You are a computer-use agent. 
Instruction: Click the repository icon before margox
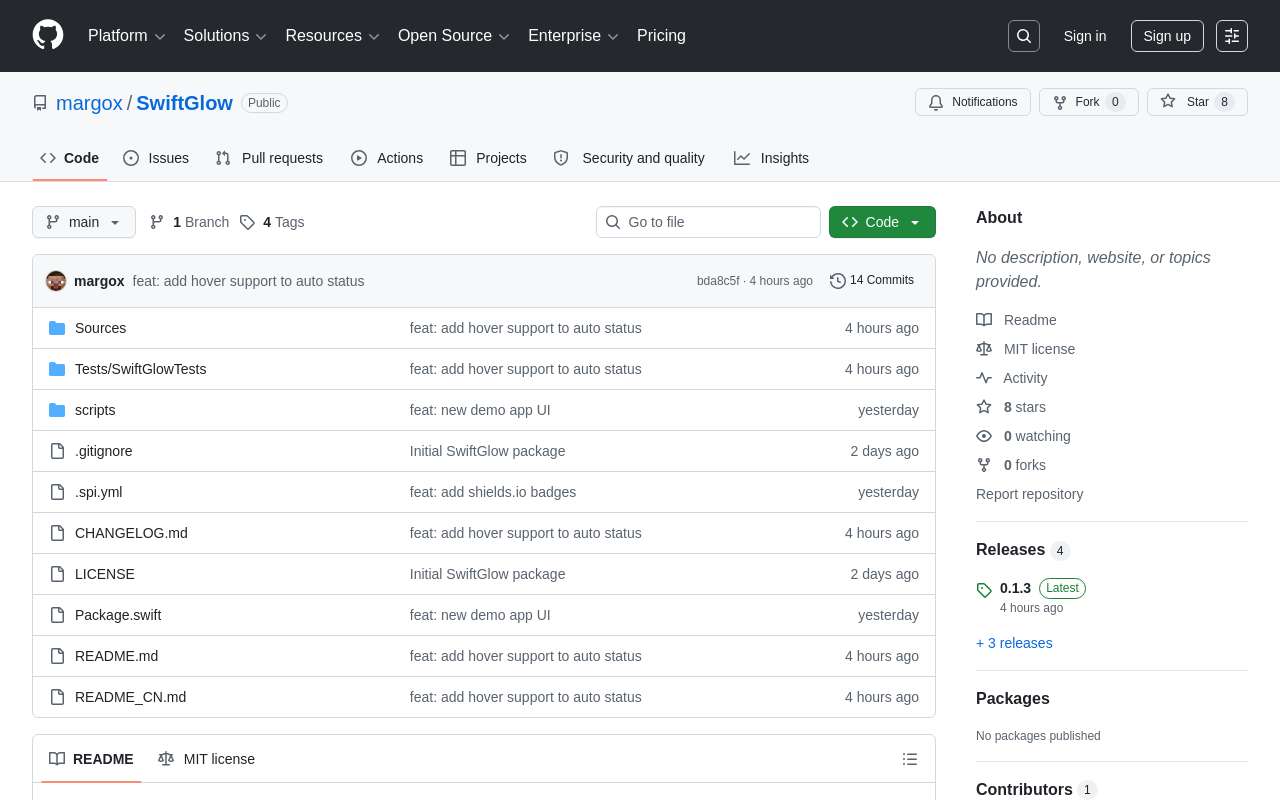click(40, 103)
